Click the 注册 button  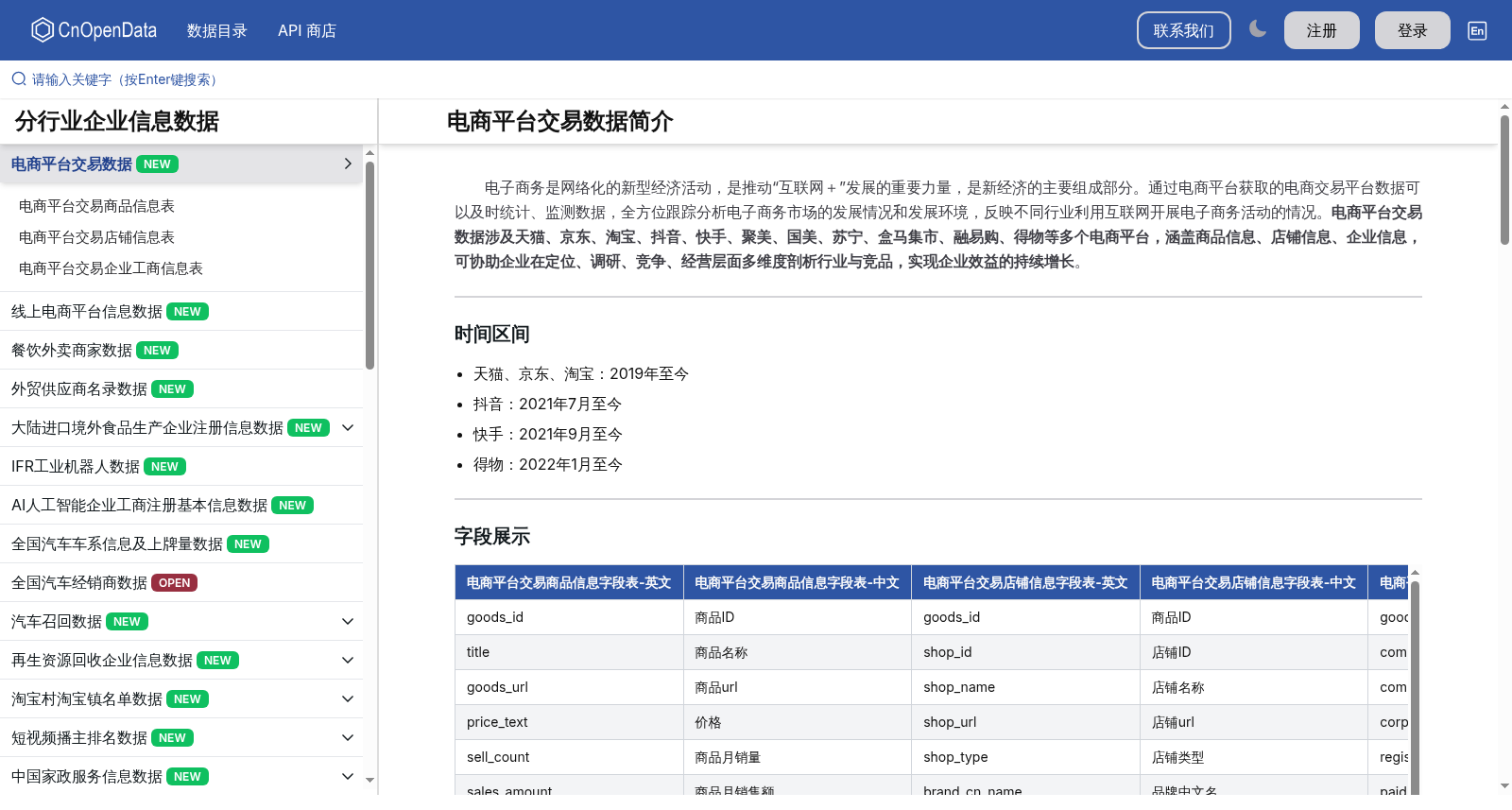[1321, 30]
